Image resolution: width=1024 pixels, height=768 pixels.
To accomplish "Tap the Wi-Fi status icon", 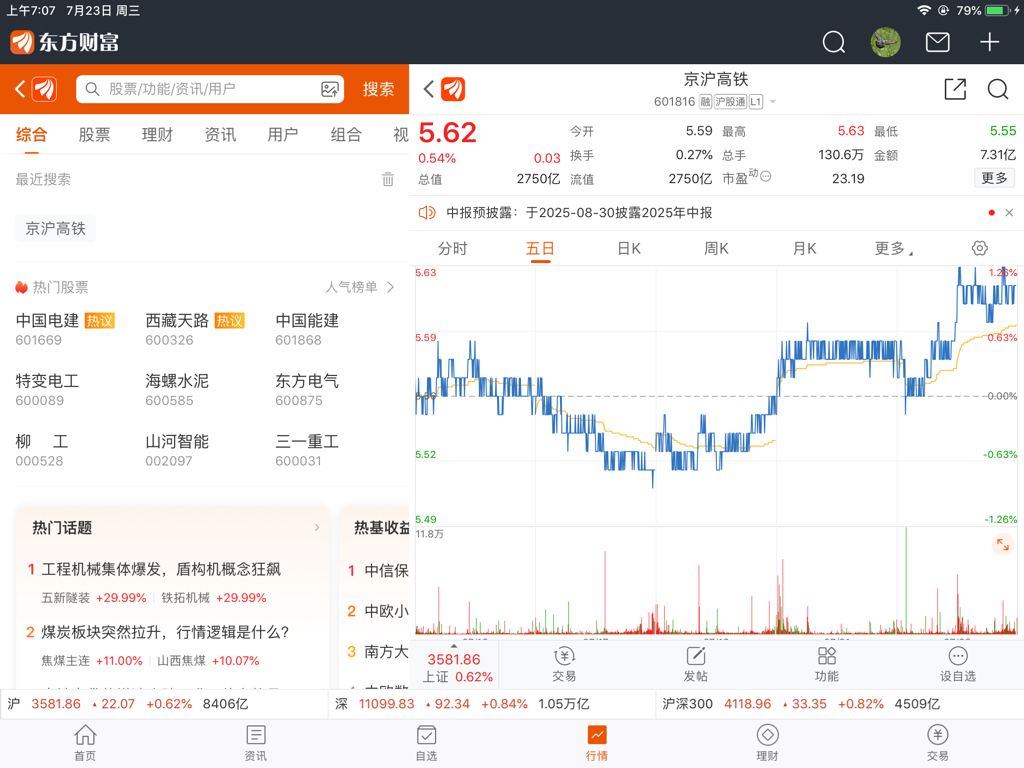I will (923, 10).
